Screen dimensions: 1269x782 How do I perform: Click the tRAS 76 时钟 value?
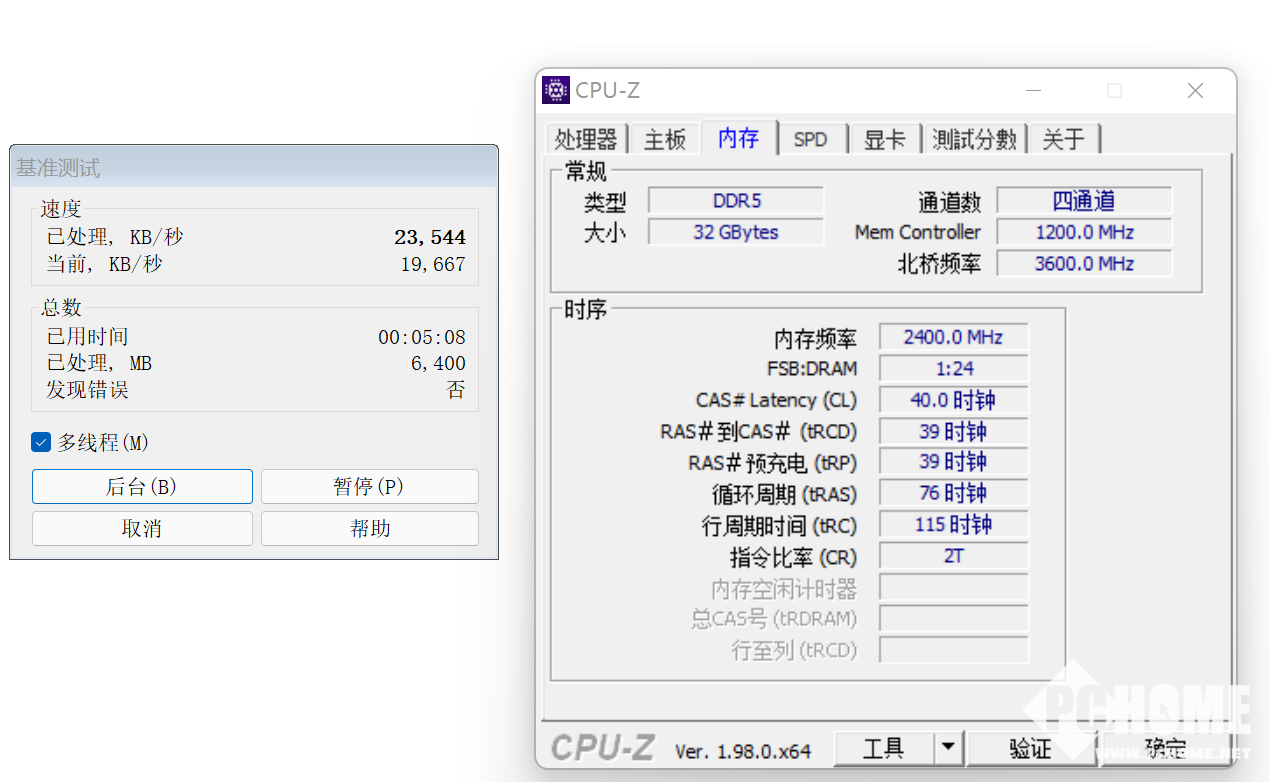tap(954, 493)
